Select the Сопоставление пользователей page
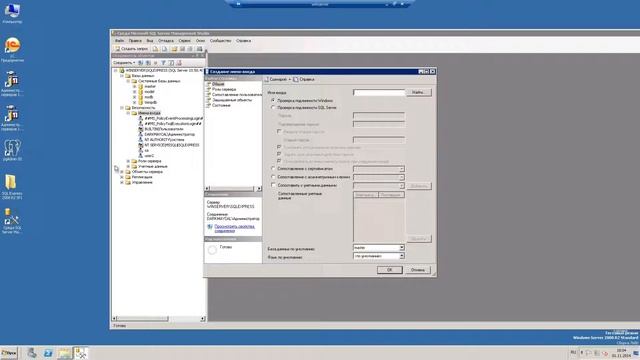The width and height of the screenshot is (640, 360). click(237, 95)
